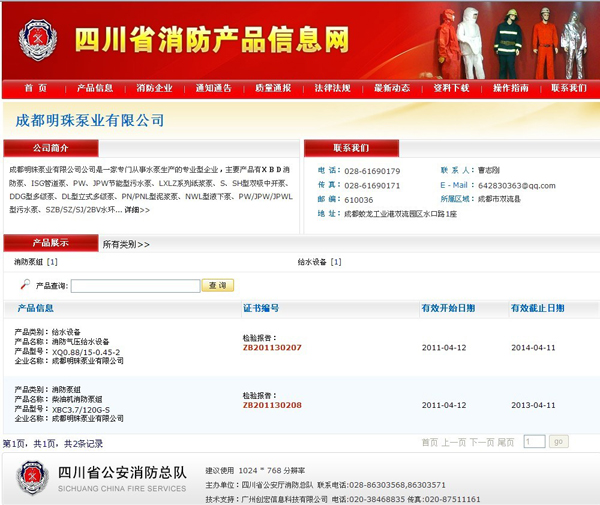Open inspection report ZB201130207
Image resolution: width=600 pixels, height=505 pixels.
click(272, 348)
